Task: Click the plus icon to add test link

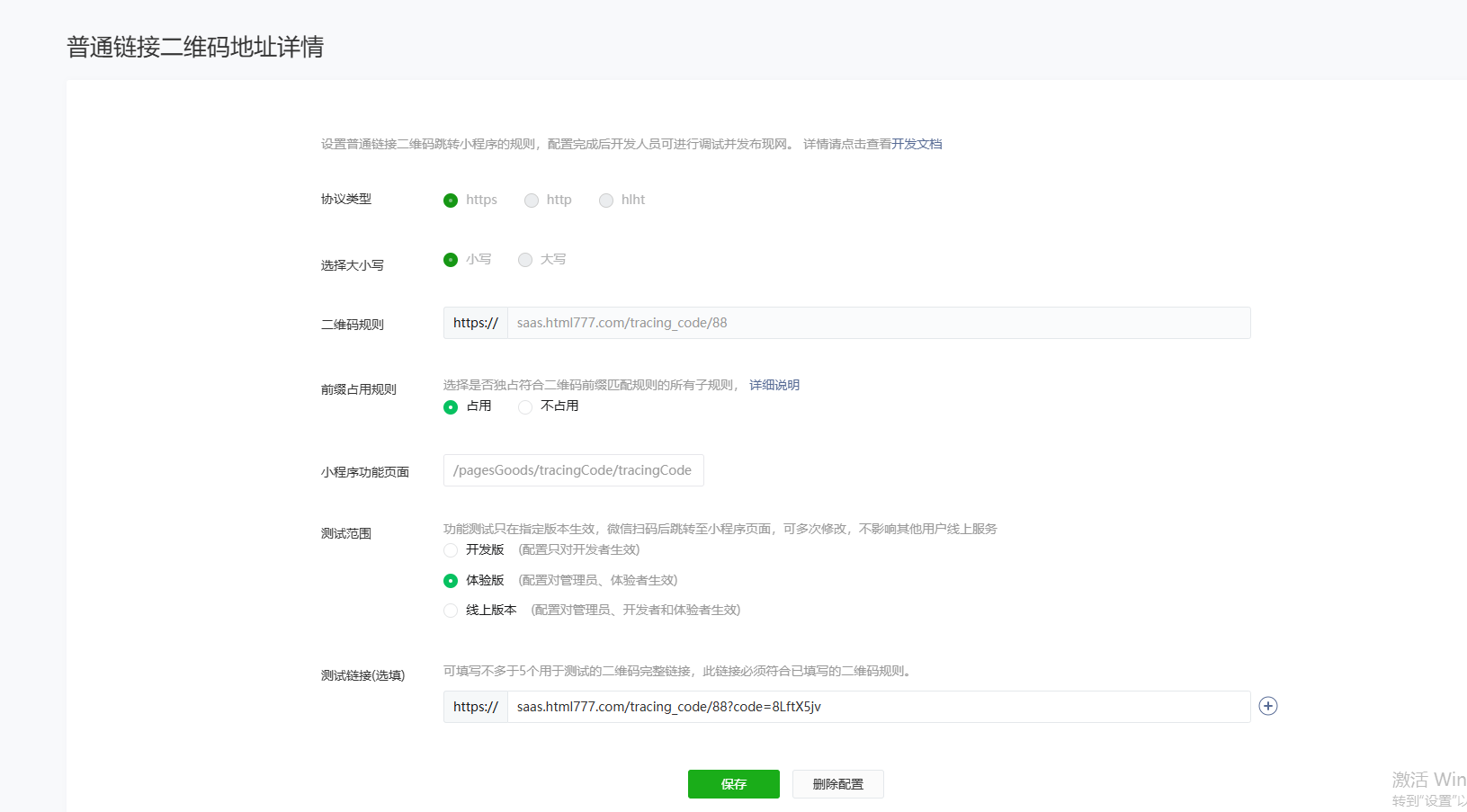Action: point(1268,706)
